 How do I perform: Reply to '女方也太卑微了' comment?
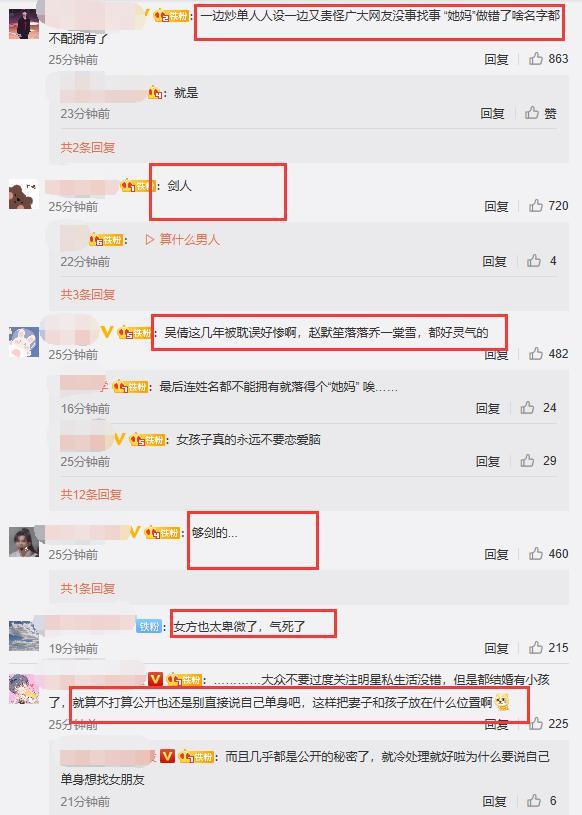496,648
